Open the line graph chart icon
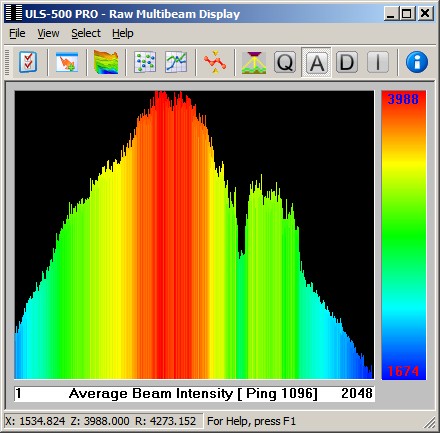The image size is (440, 433). coord(176,62)
